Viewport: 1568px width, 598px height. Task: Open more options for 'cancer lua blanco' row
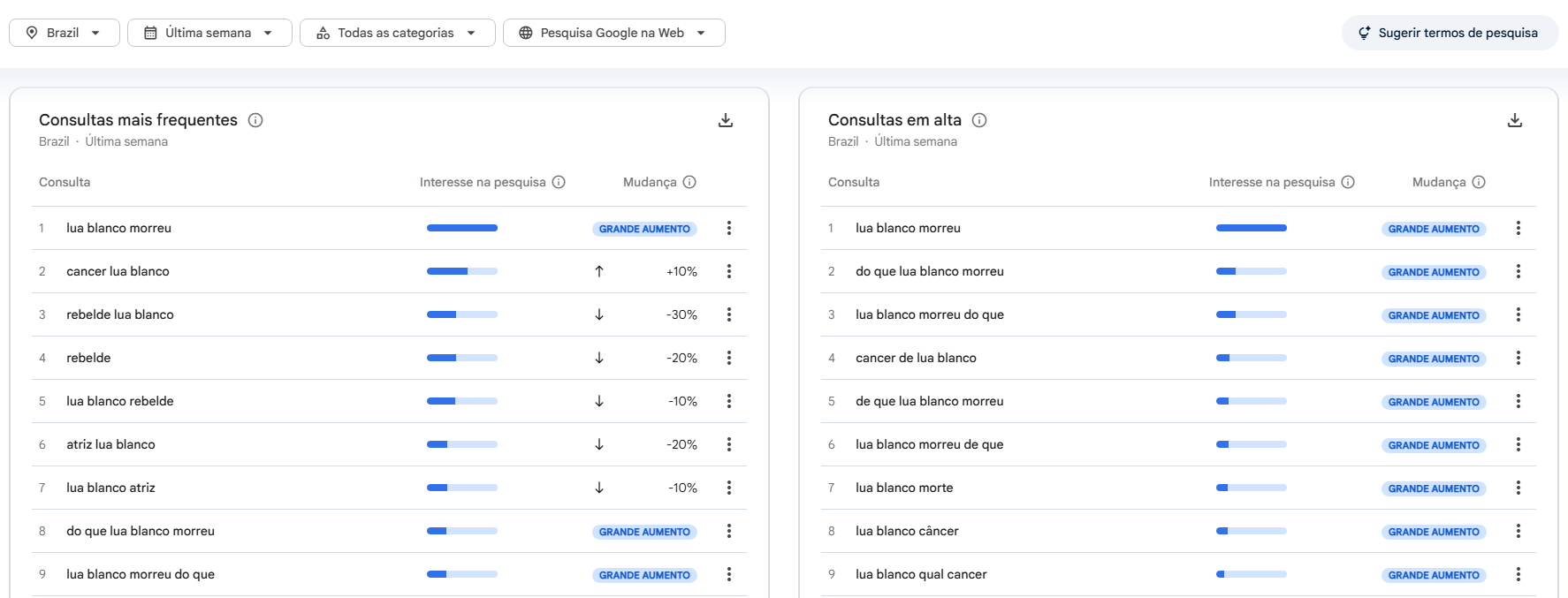[x=729, y=271]
